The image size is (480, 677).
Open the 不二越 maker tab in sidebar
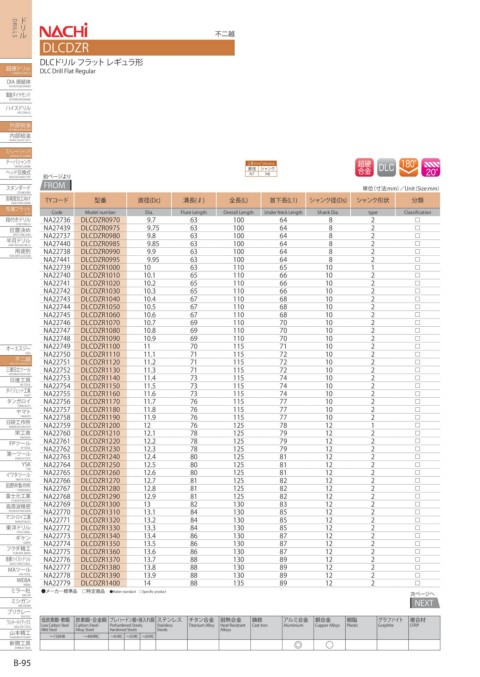point(16,360)
